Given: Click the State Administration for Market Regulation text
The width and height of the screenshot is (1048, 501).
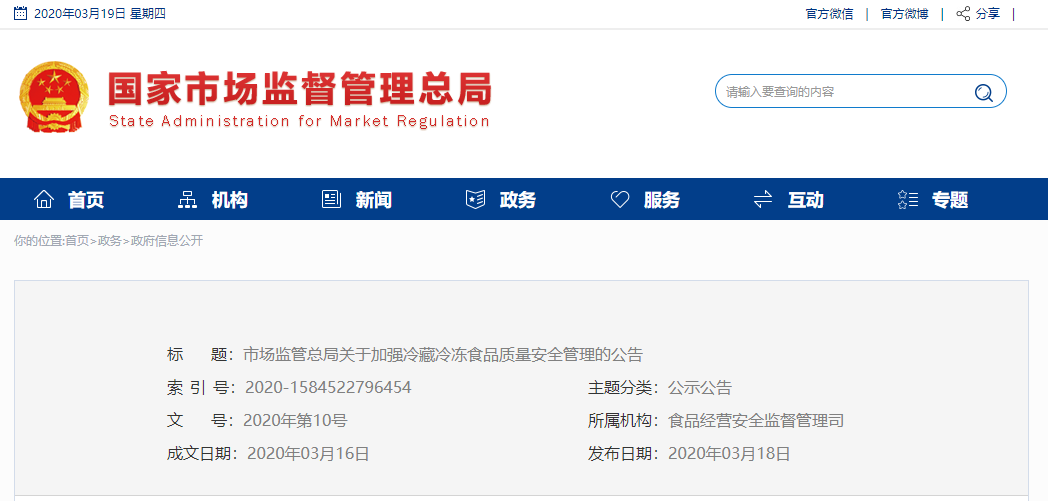Looking at the screenshot, I should (299, 122).
